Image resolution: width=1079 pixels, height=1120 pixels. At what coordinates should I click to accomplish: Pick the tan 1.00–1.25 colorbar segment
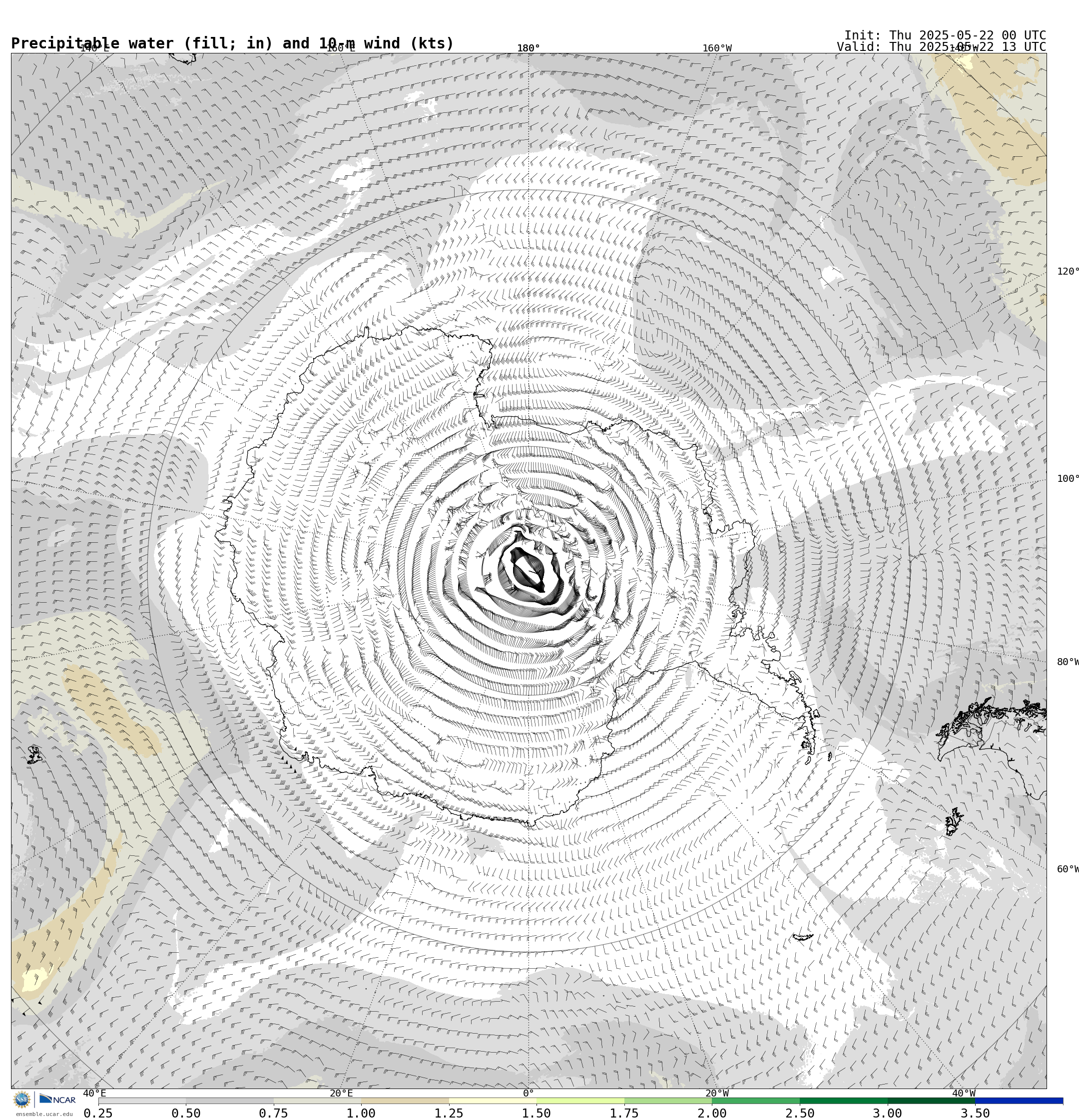(405, 1101)
